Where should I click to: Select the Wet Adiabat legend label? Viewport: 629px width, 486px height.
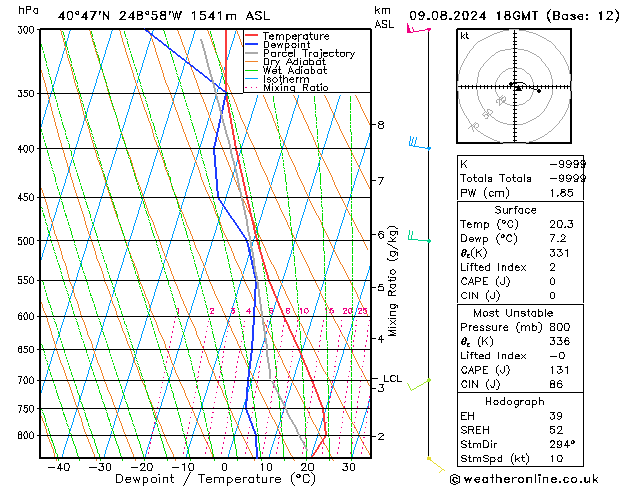click(x=295, y=70)
